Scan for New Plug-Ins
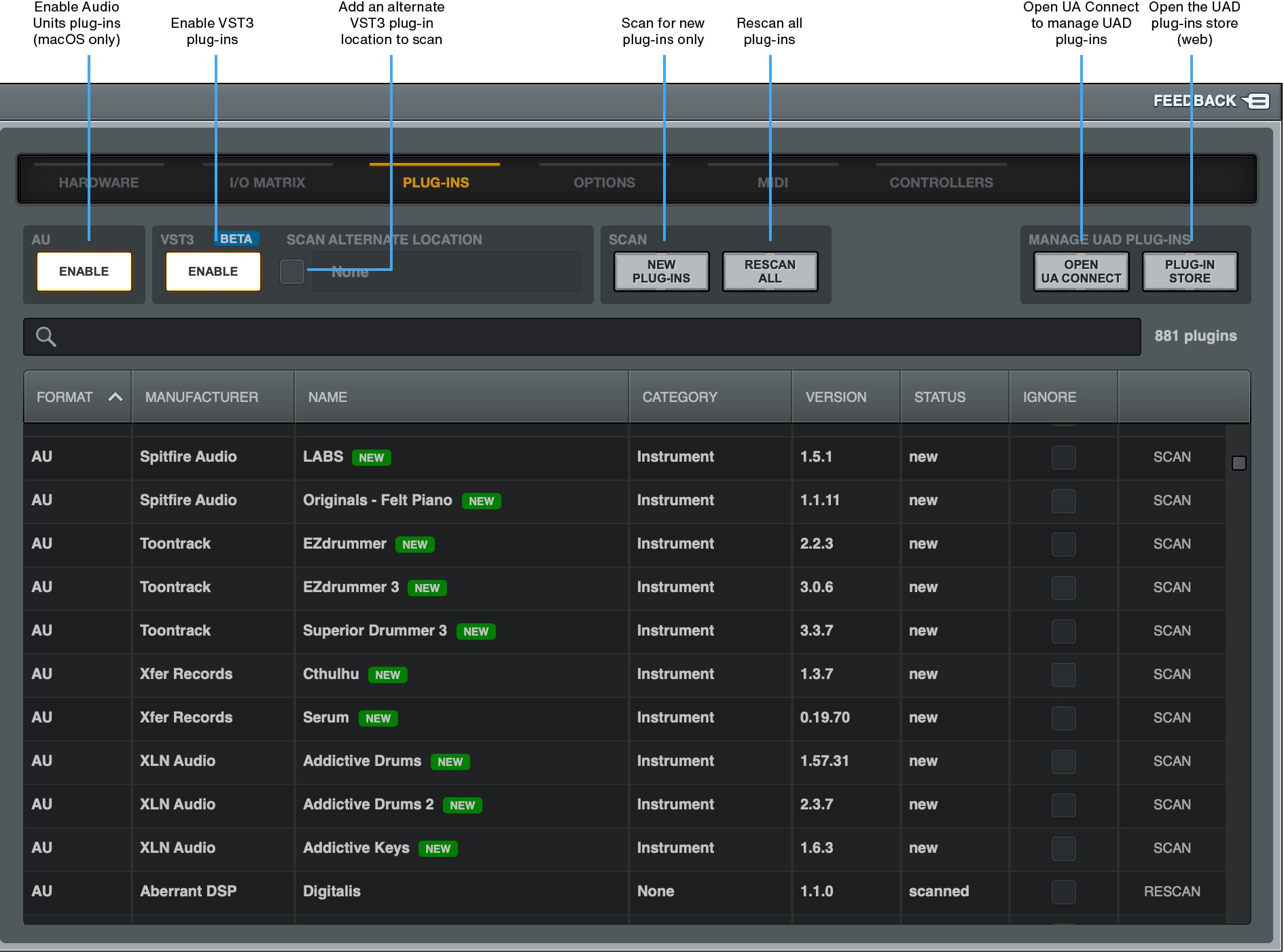The image size is (1284, 952). [661, 272]
